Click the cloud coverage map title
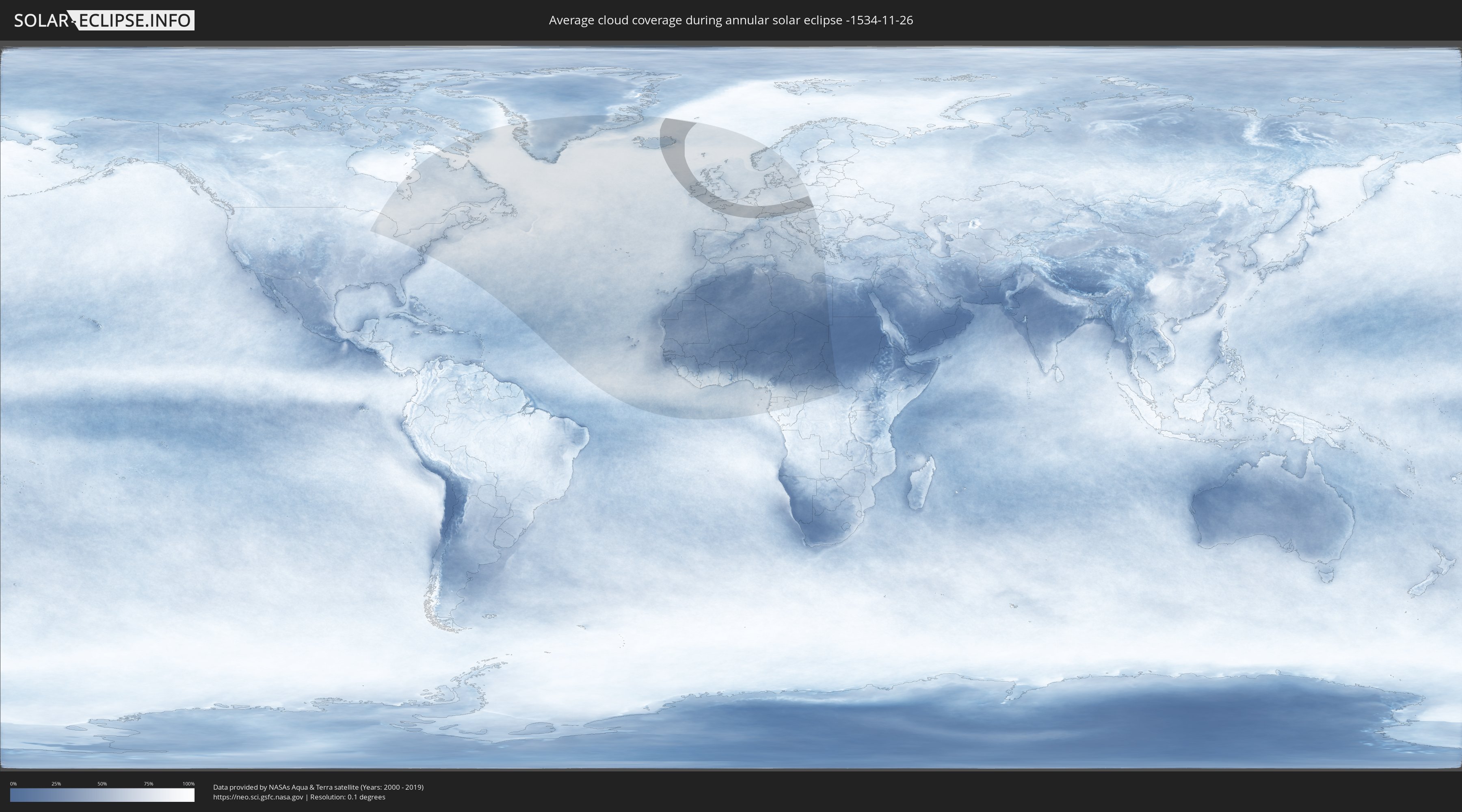 [x=731, y=20]
